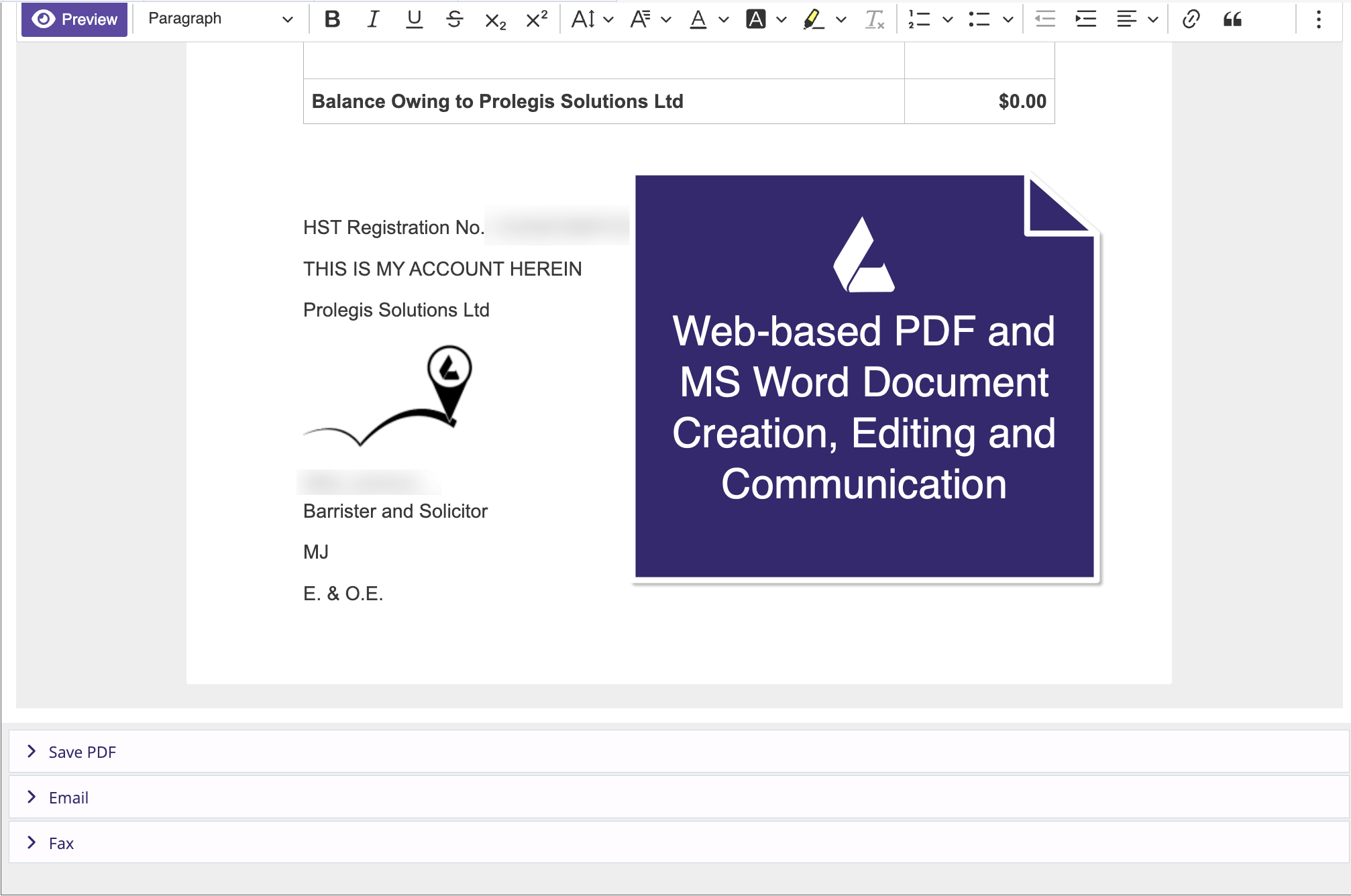Toggle subscript formatting
This screenshot has width=1351, height=896.
point(495,21)
